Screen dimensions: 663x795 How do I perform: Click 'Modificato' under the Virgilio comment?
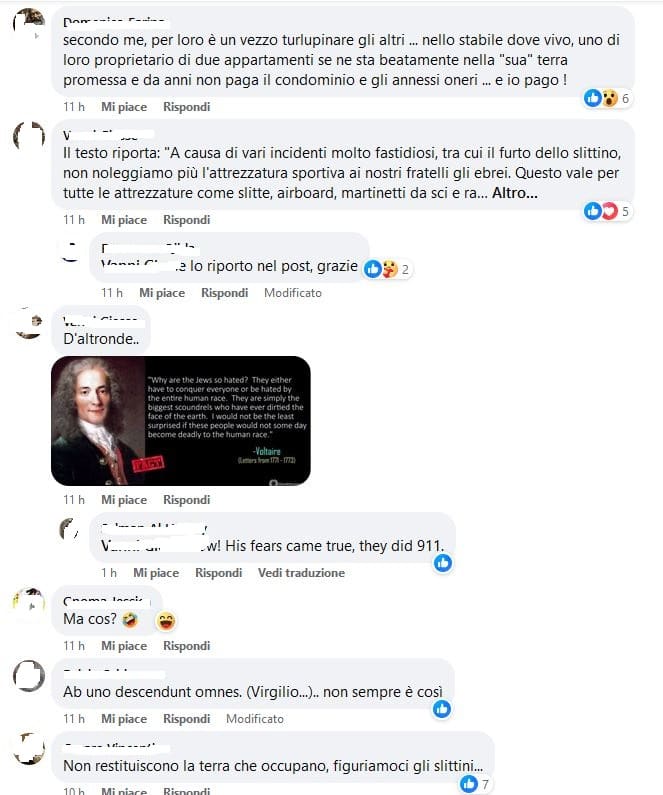(254, 719)
